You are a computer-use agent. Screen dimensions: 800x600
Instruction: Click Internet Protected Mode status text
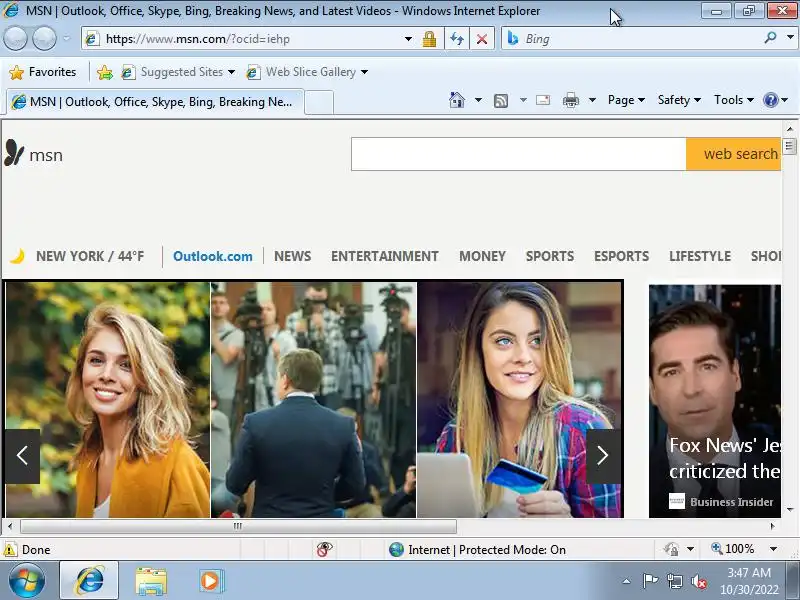point(487,549)
